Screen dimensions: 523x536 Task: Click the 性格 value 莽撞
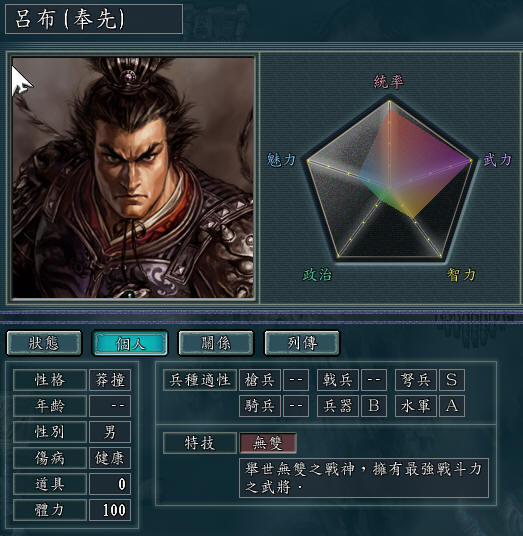pos(110,380)
